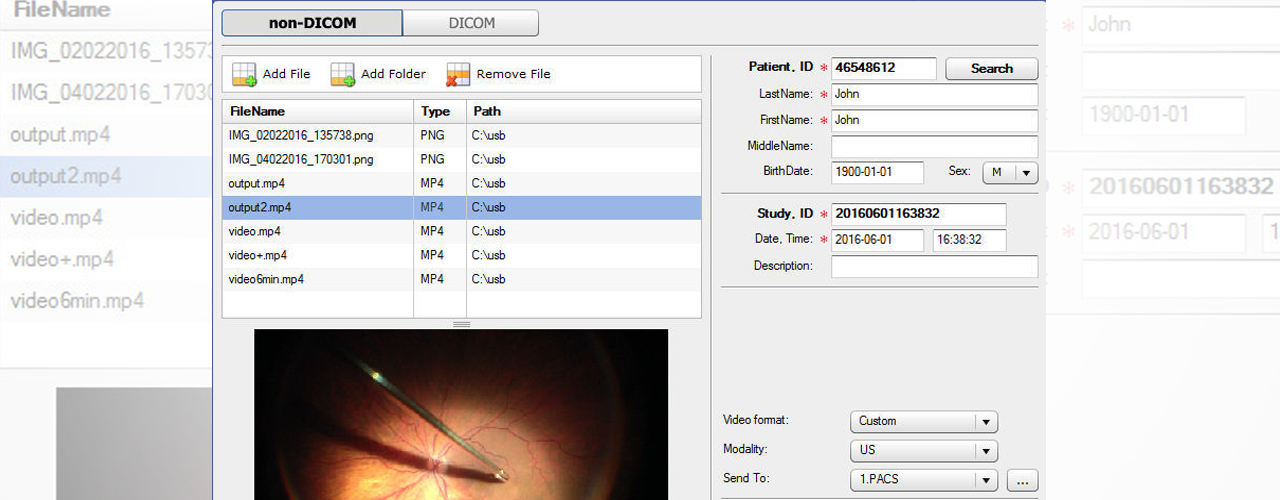Screen dimensions: 1280x500
Task: Sort by the Type column header
Action: tap(440, 111)
